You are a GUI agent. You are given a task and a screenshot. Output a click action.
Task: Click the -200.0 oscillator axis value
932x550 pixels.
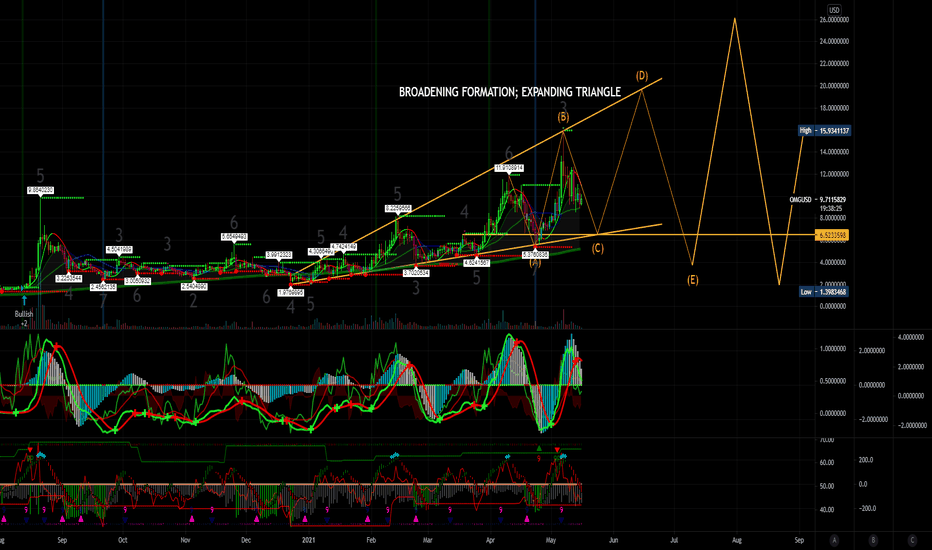867,508
